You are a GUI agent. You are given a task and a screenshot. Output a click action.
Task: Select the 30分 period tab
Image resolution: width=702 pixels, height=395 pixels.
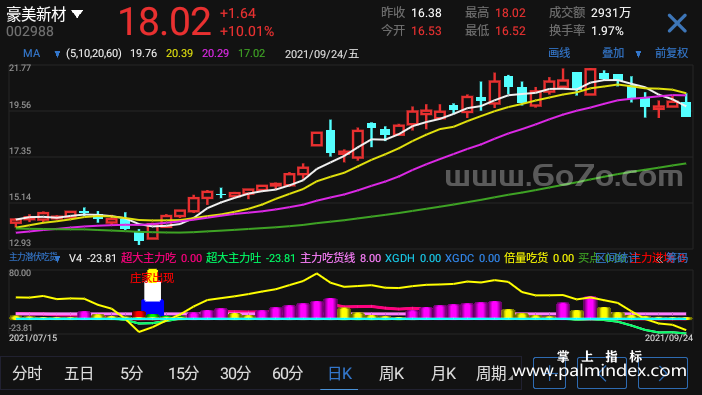(x=235, y=373)
